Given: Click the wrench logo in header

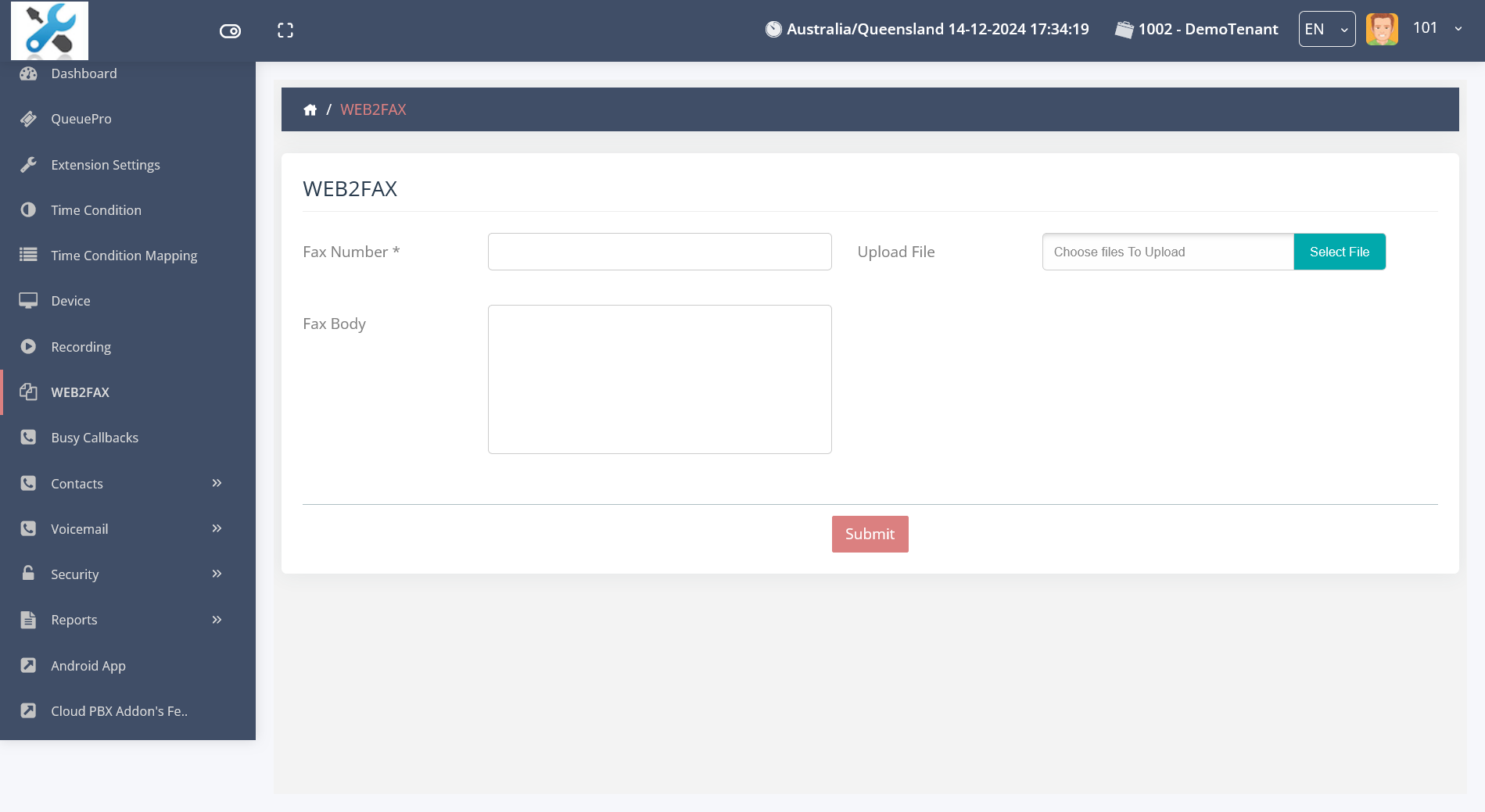Looking at the screenshot, I should point(49,30).
